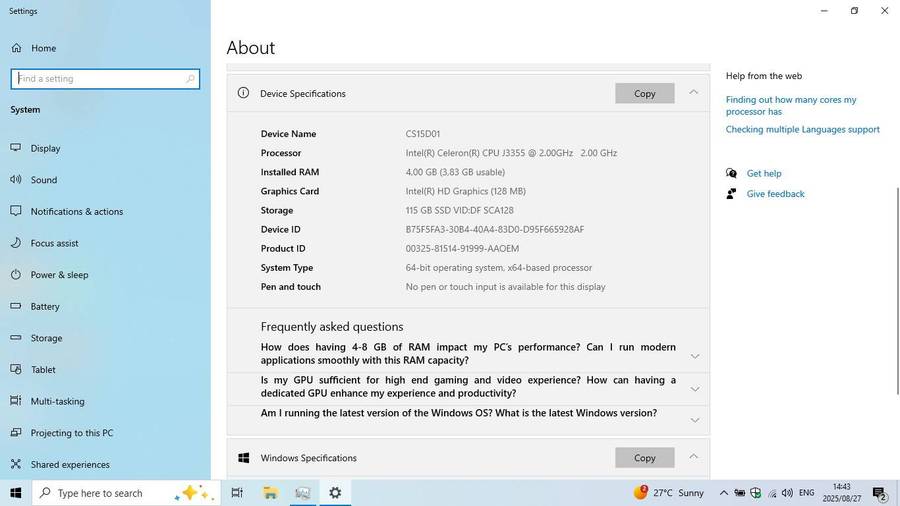Click the battery tray icon

[740, 493]
